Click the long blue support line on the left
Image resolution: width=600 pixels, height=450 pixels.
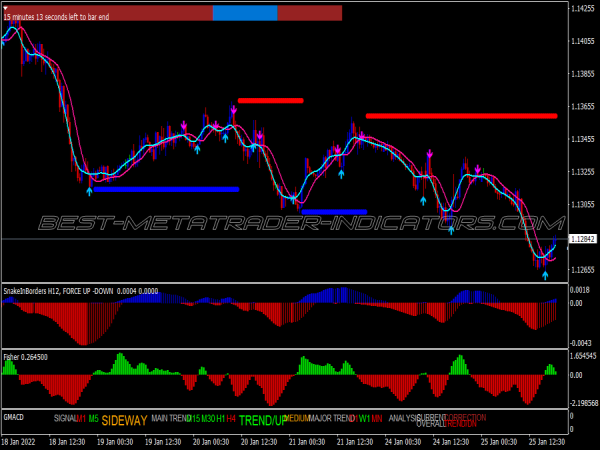click(166, 188)
